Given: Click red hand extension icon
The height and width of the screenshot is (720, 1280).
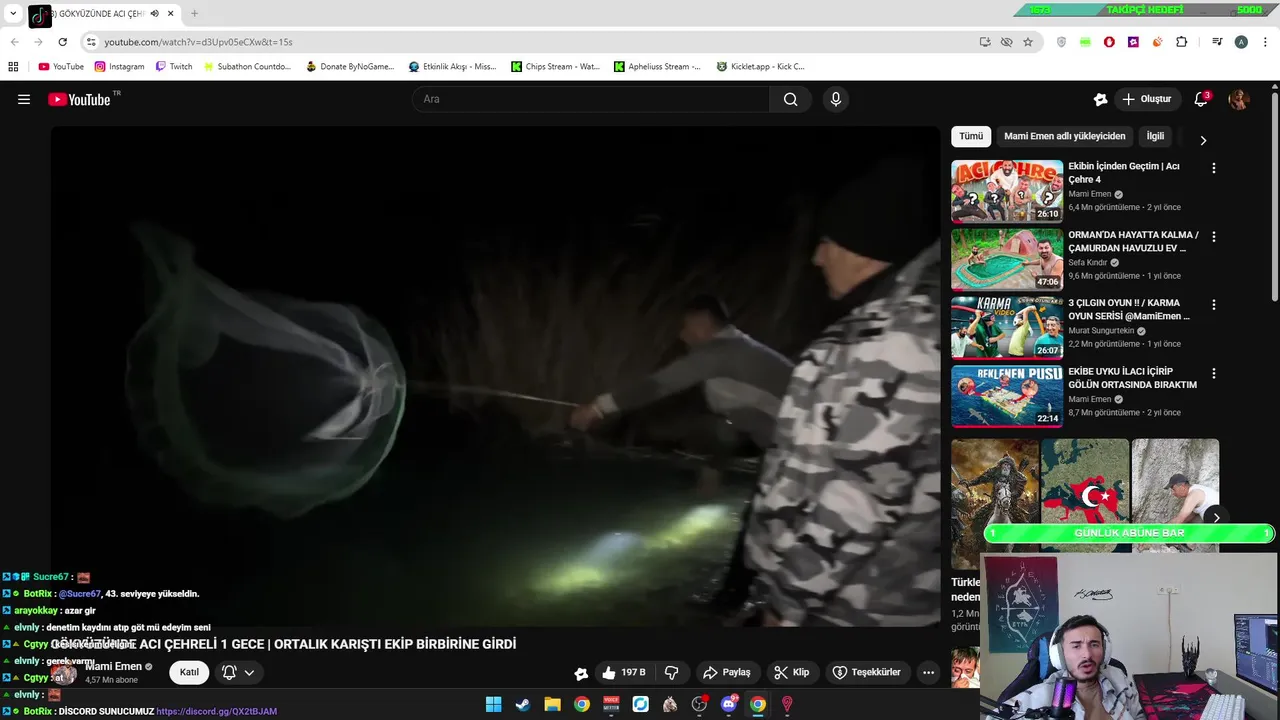Looking at the screenshot, I should pos(1109,42).
